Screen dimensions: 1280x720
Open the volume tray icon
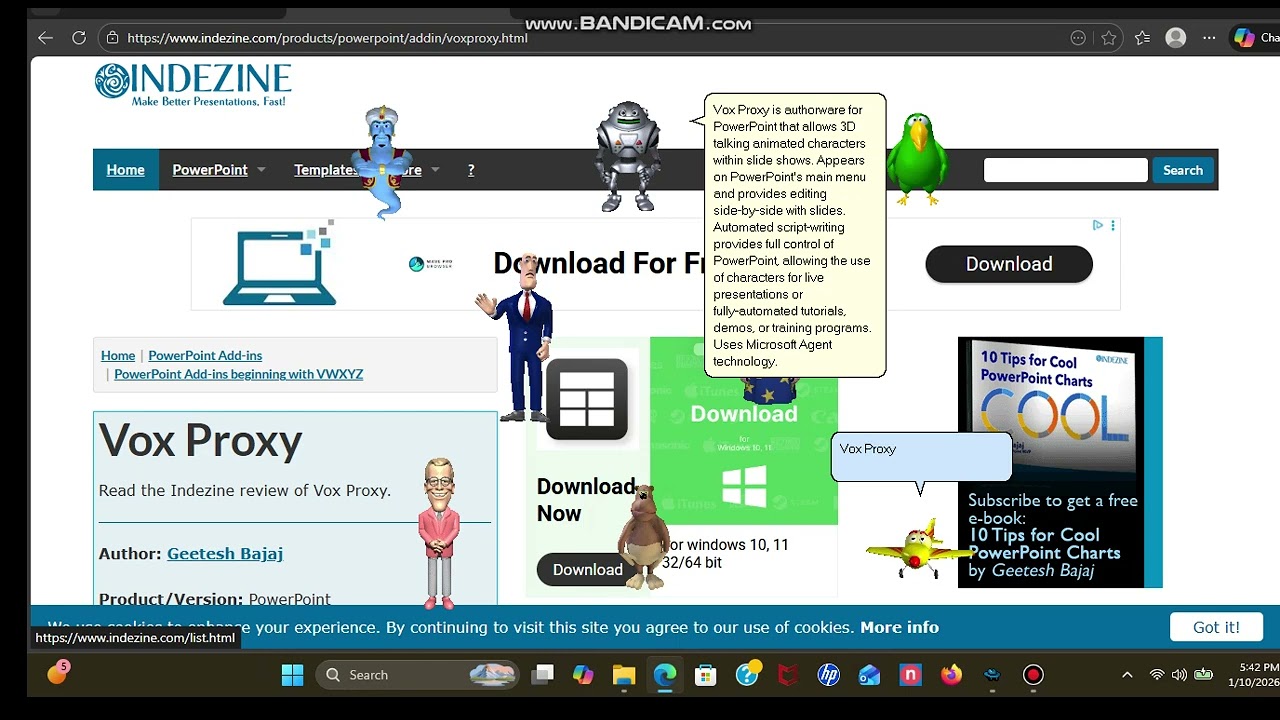tap(1179, 675)
